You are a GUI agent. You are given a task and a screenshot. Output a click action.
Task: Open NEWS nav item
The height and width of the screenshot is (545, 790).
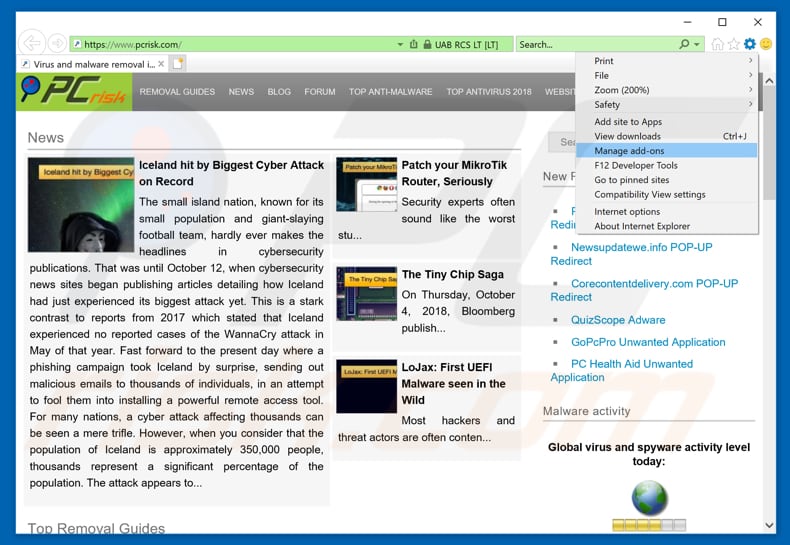coord(241,92)
